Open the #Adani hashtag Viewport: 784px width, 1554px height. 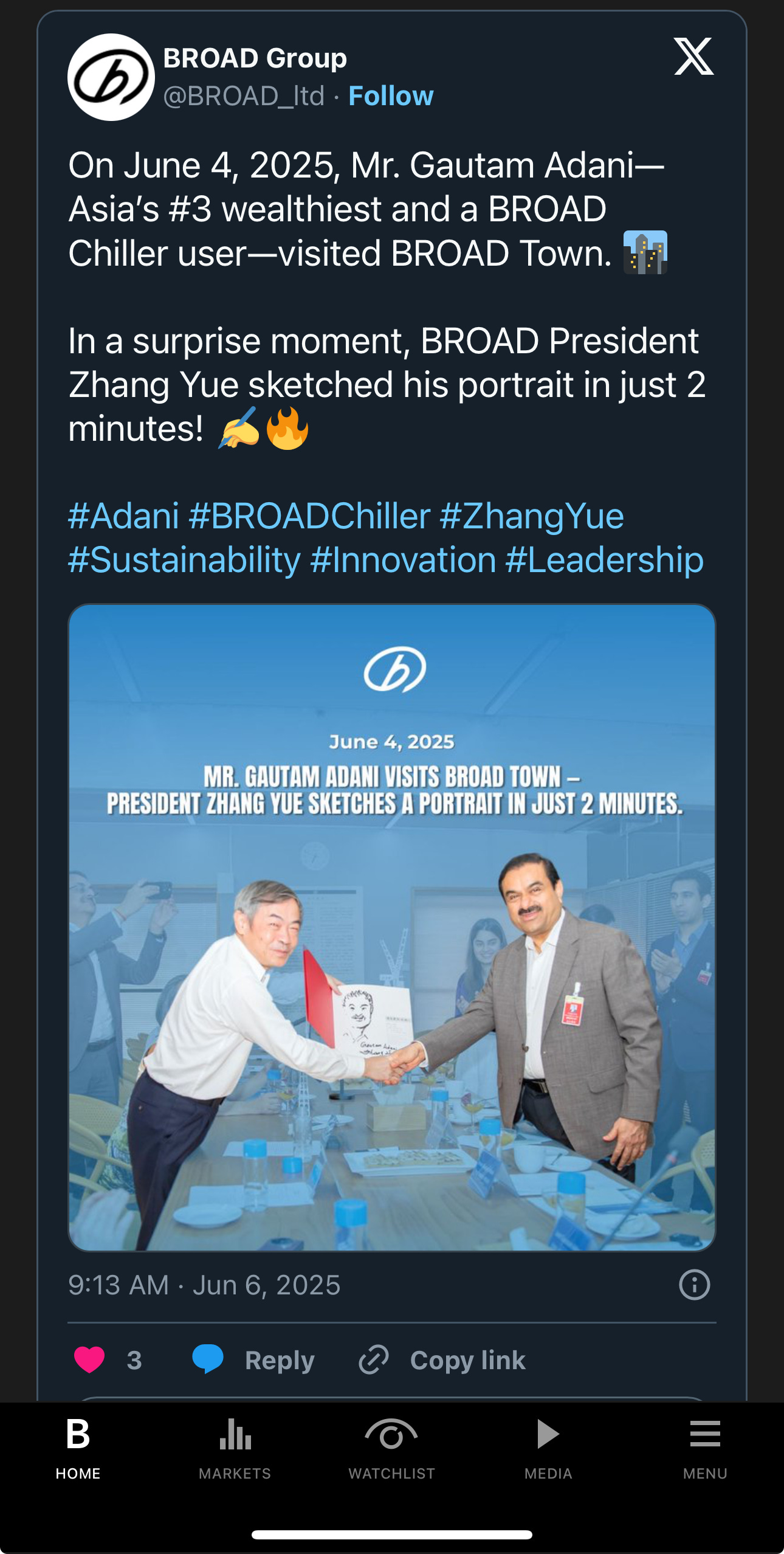click(123, 516)
